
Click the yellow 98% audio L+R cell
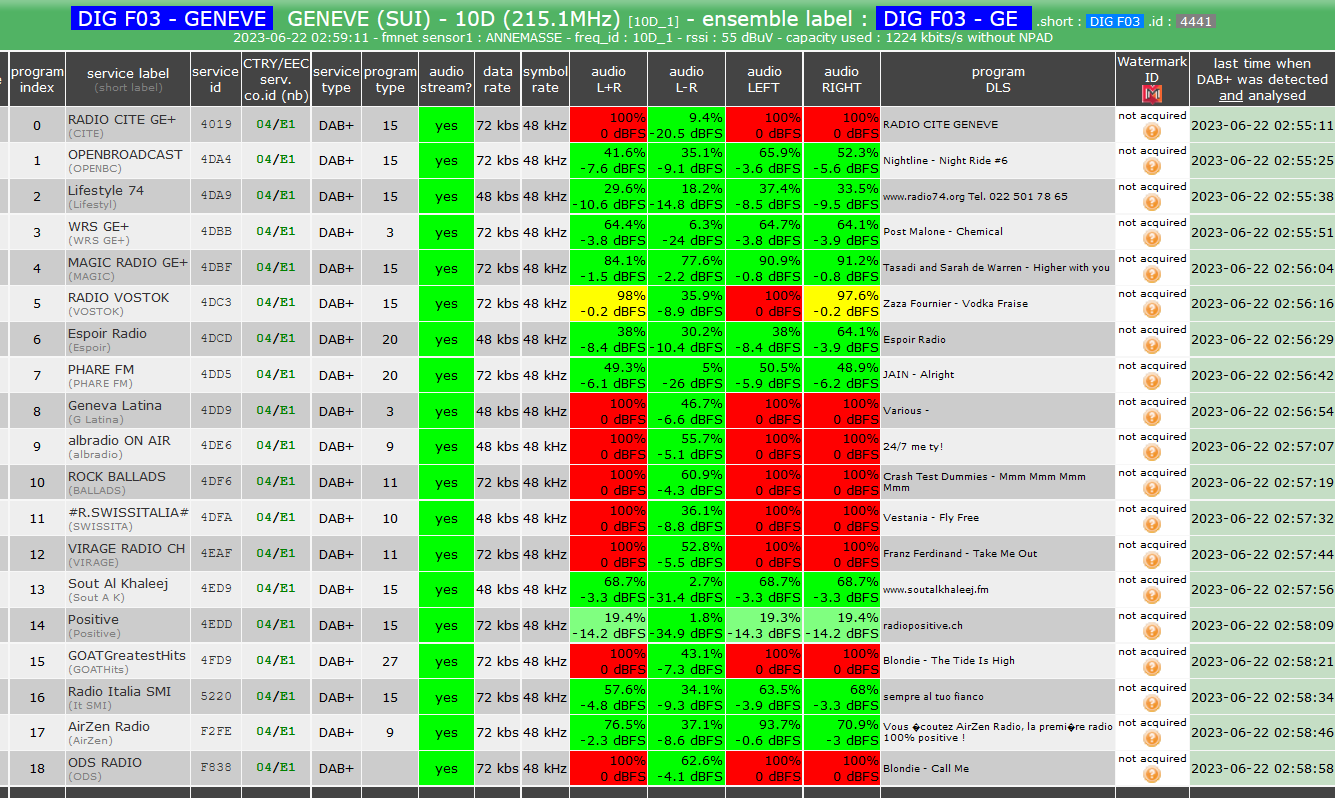point(608,304)
